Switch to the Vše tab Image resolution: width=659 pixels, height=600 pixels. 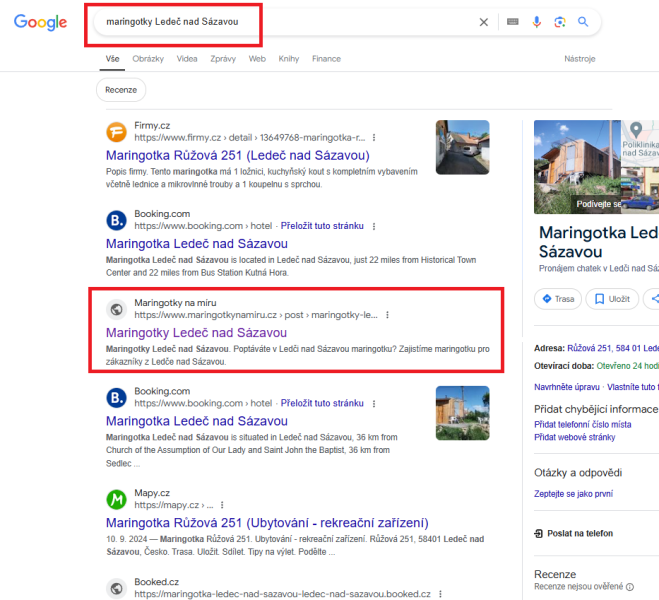(112, 59)
